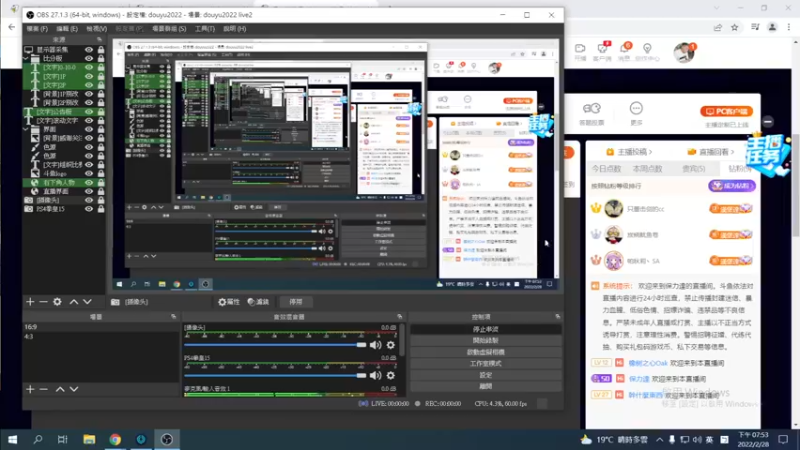800x450 pixels.
Task: Pop out the 場景 dock panel icon
Action: point(173,317)
